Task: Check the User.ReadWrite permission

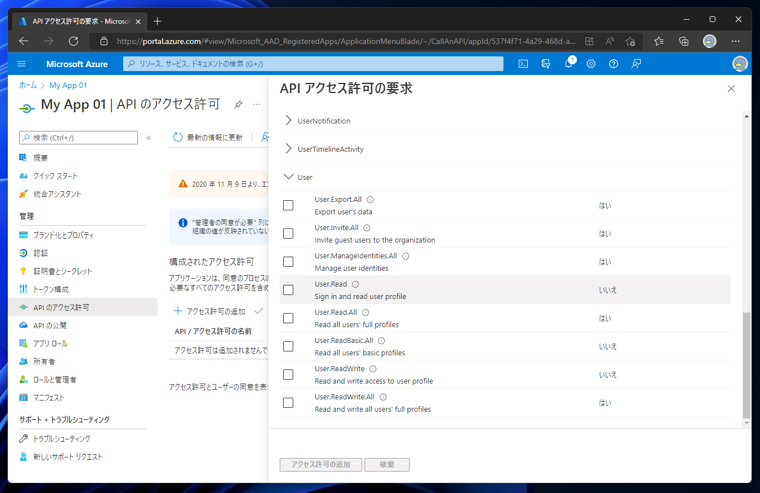Action: (x=288, y=375)
